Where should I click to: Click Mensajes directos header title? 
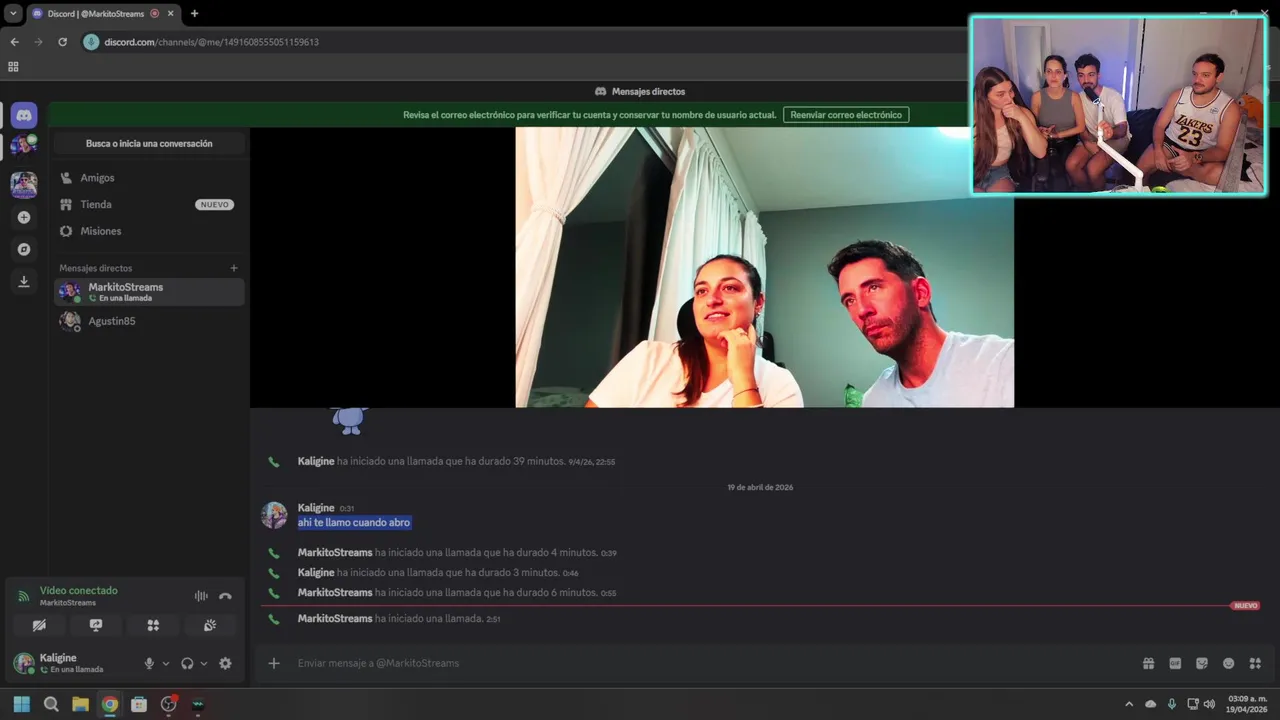(648, 91)
